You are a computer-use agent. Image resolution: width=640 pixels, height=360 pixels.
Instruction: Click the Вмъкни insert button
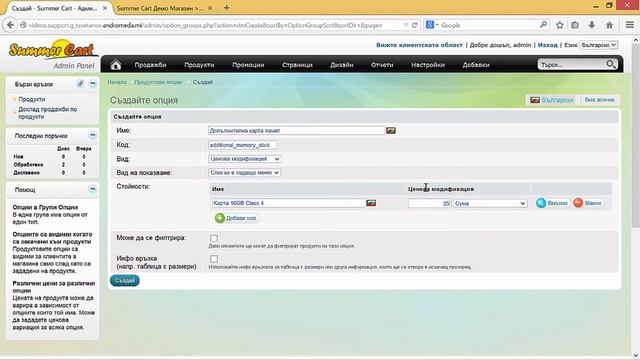point(552,203)
